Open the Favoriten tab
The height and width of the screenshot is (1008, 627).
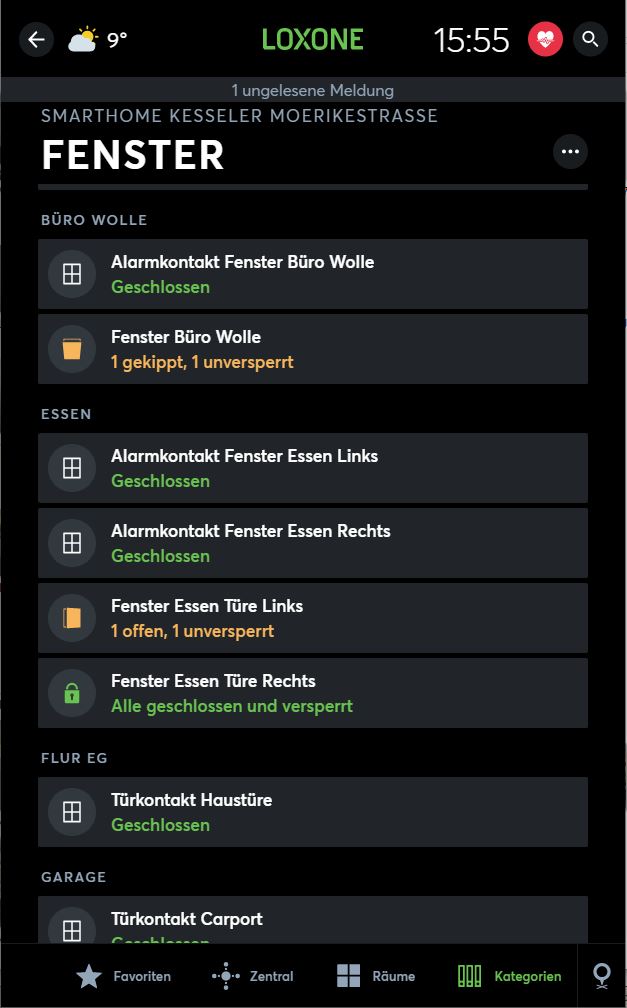tap(124, 976)
